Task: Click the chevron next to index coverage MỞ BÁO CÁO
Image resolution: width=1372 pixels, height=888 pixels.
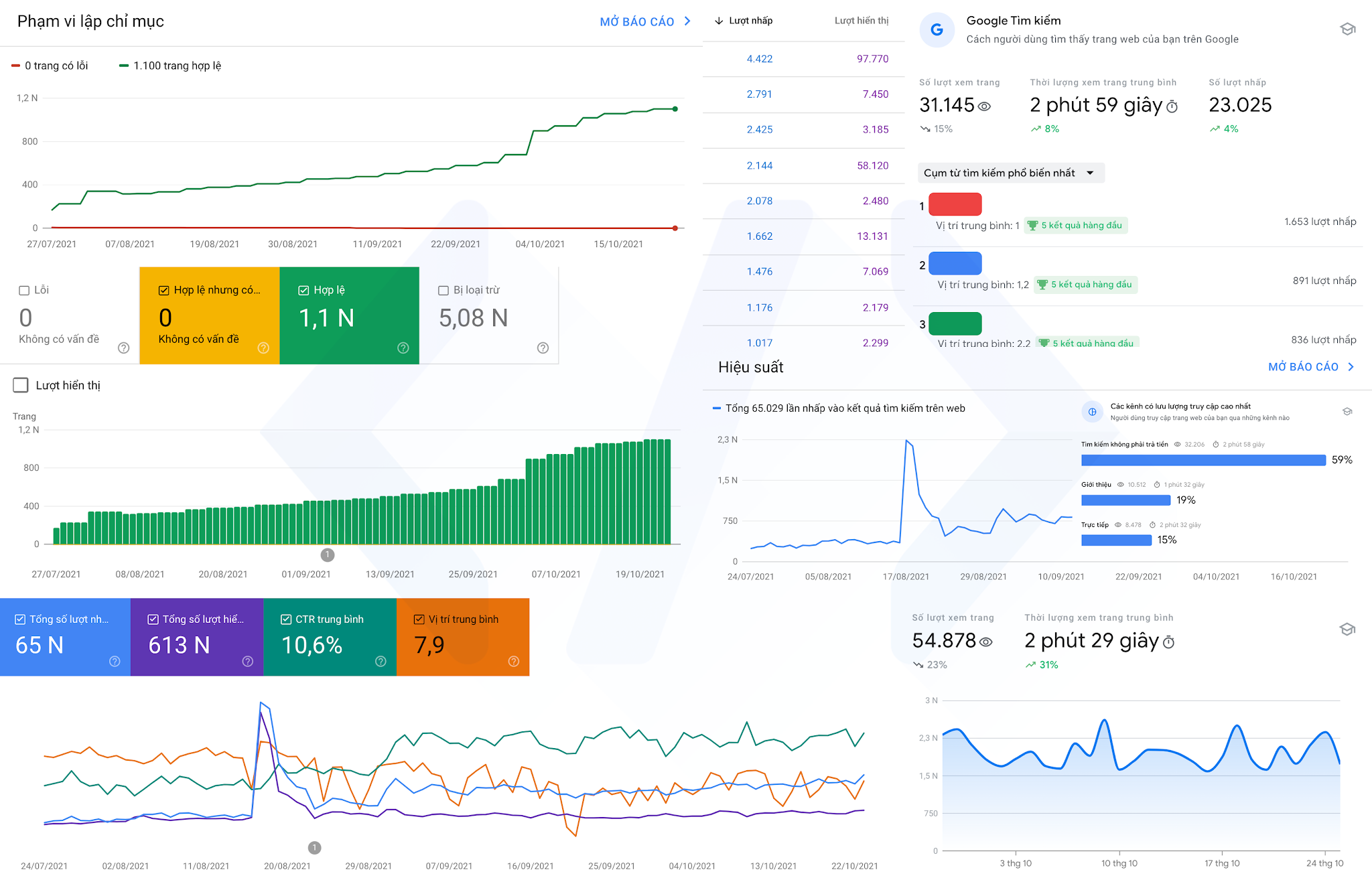Action: pyautogui.click(x=687, y=21)
